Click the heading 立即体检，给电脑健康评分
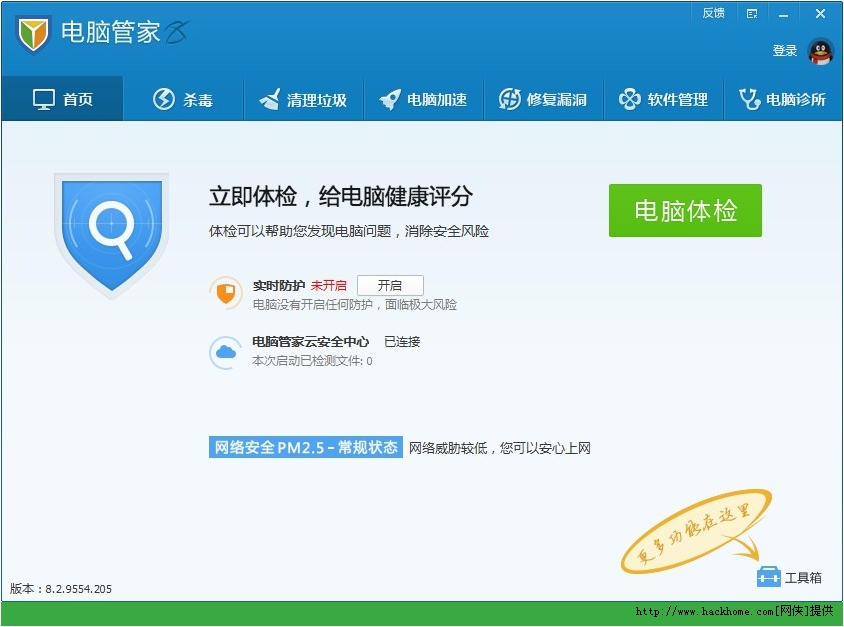Screen dimensions: 844x627 point(341,196)
